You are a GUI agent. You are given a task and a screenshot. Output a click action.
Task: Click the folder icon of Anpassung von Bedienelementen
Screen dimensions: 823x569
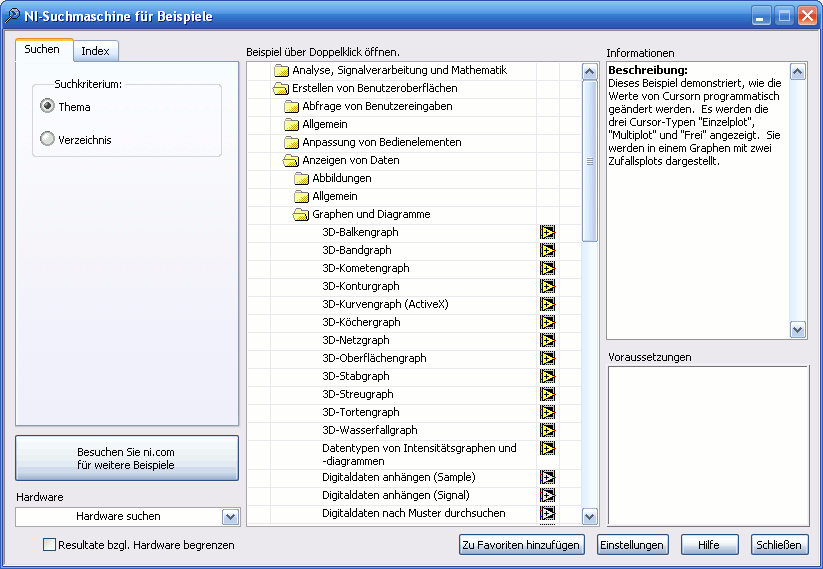tap(291, 142)
